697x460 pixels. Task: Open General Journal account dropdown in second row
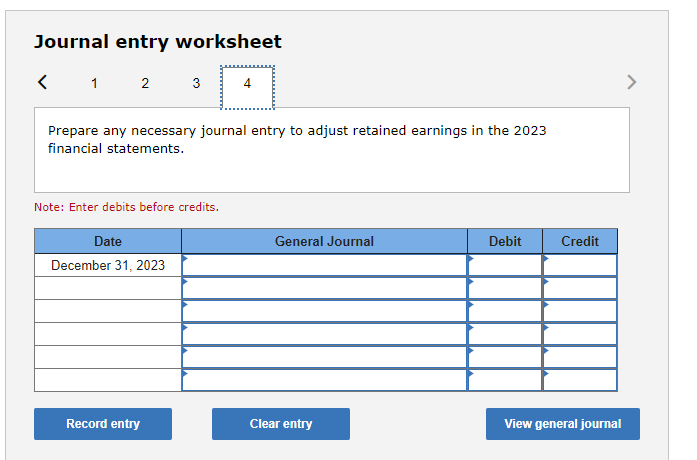point(324,288)
